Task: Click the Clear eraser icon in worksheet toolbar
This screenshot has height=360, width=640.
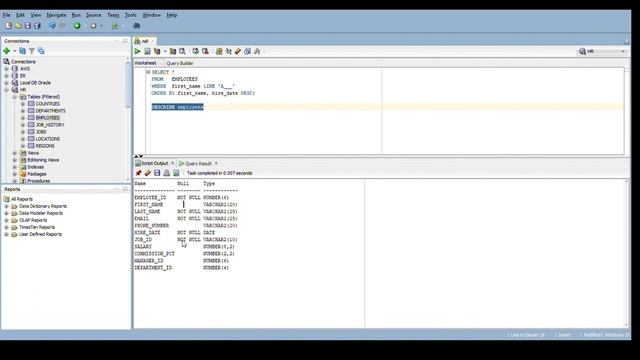Action: pos(238,51)
